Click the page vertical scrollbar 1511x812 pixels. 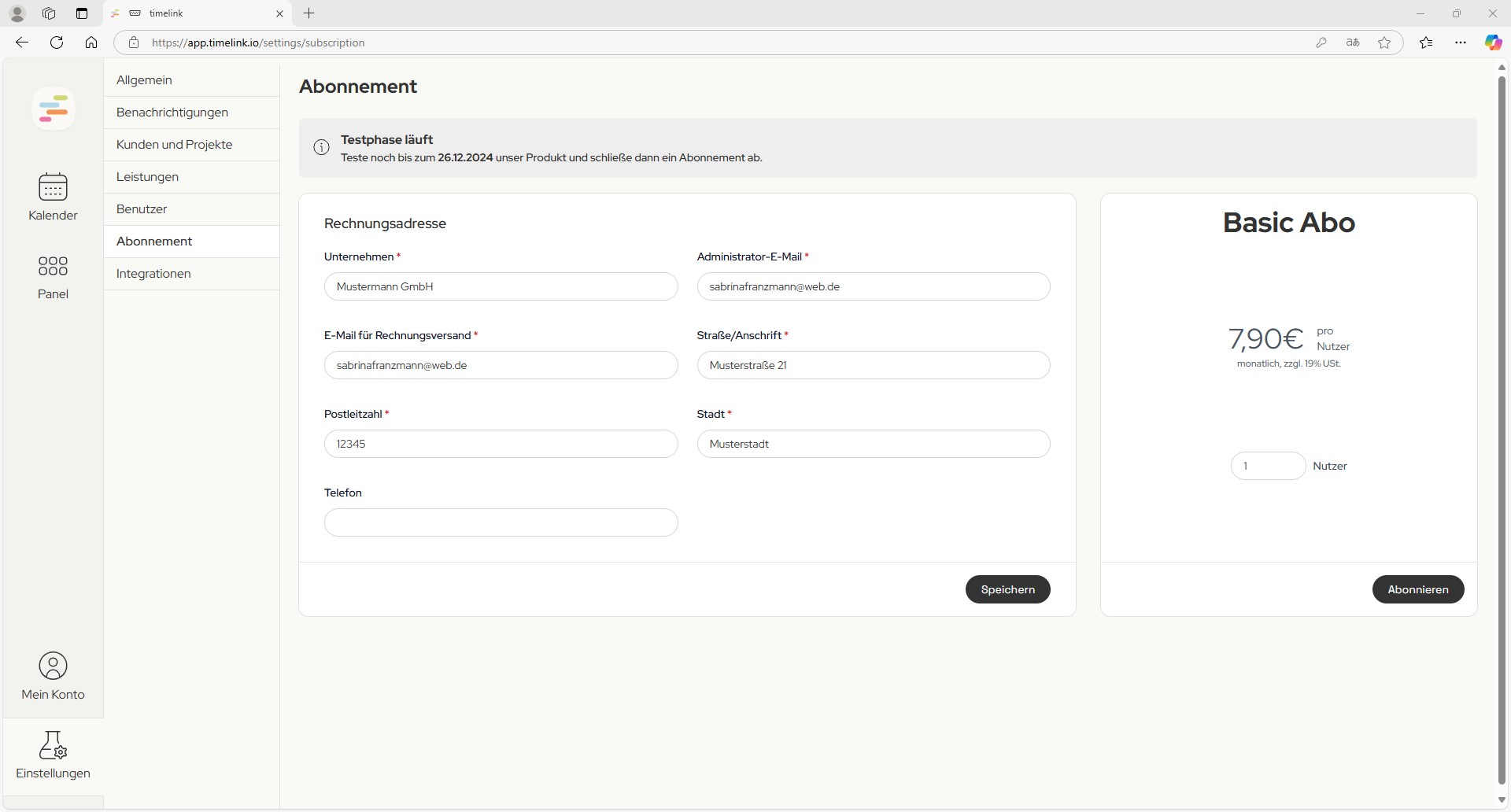[x=1502, y=429]
